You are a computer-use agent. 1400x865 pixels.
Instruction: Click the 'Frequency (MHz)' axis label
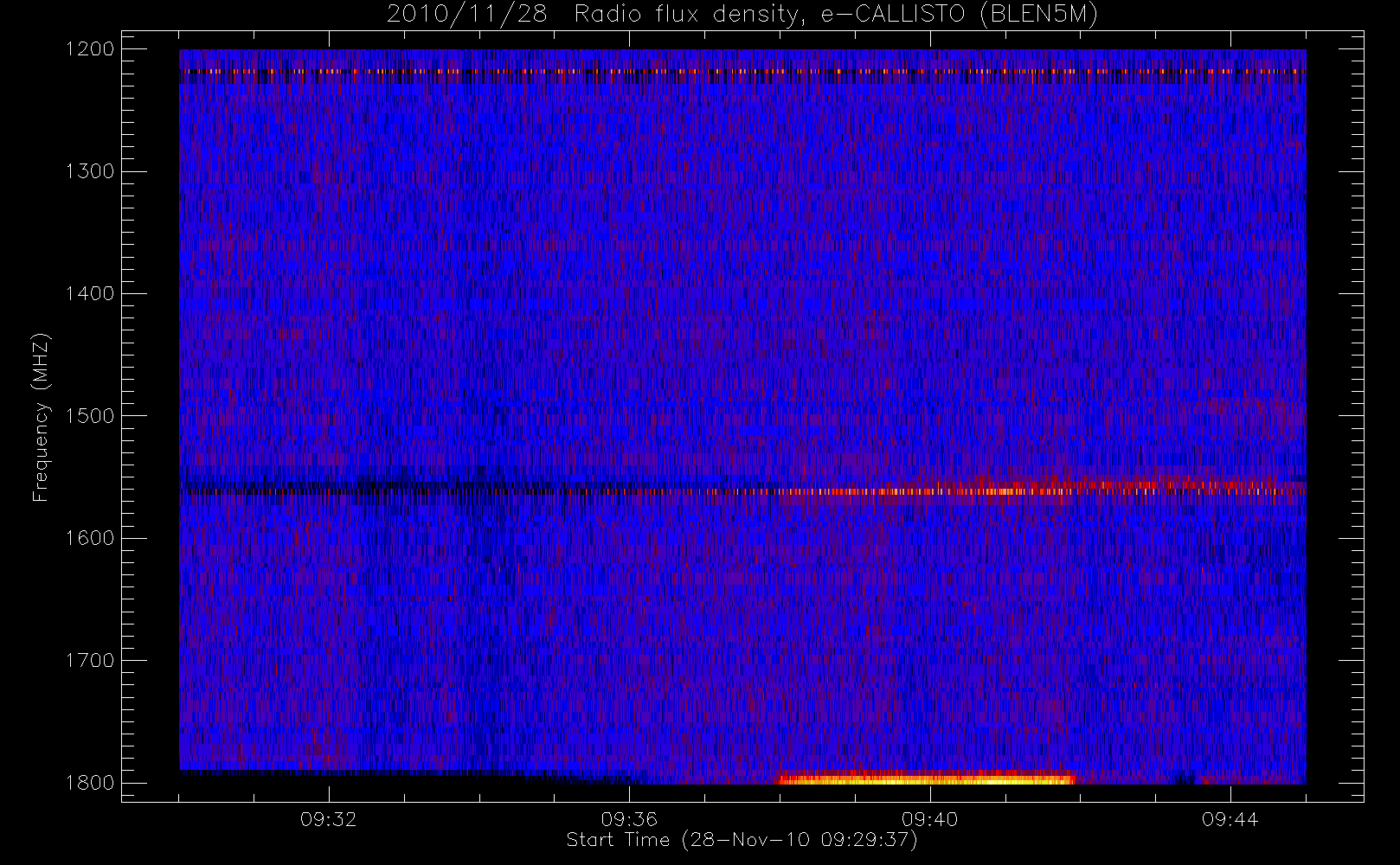(40, 417)
